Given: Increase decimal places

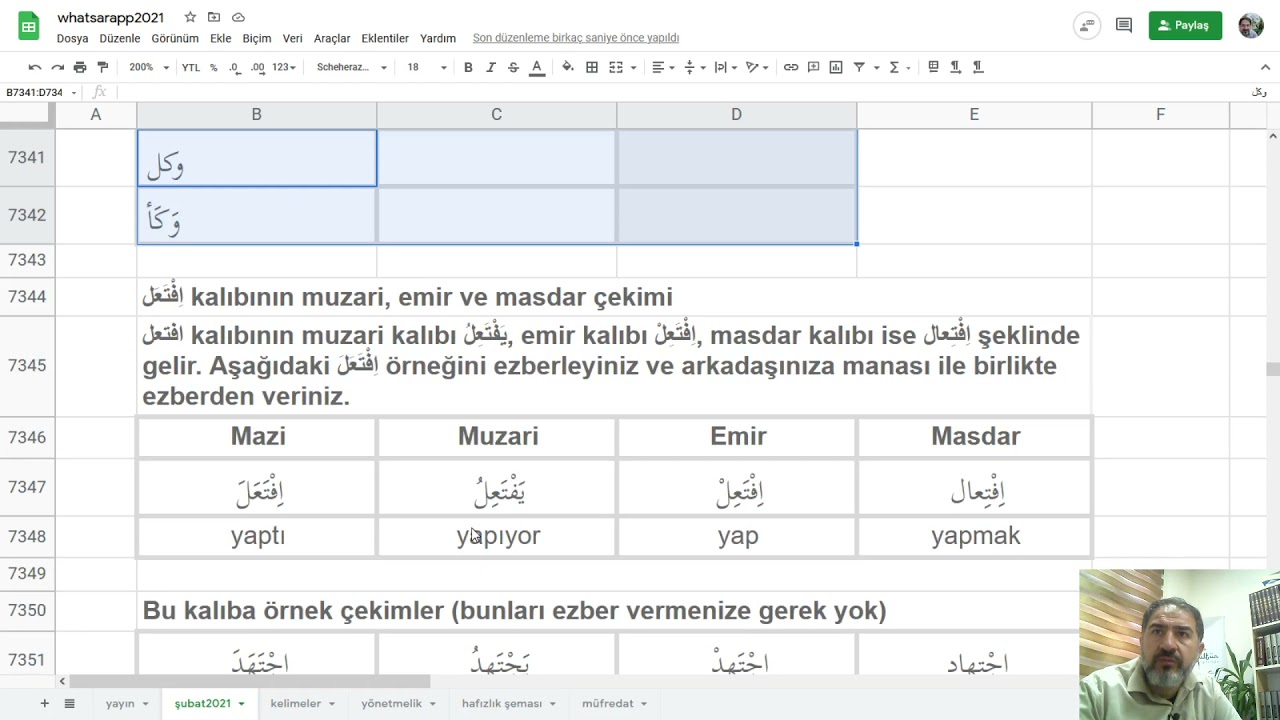Looking at the screenshot, I should click(257, 67).
